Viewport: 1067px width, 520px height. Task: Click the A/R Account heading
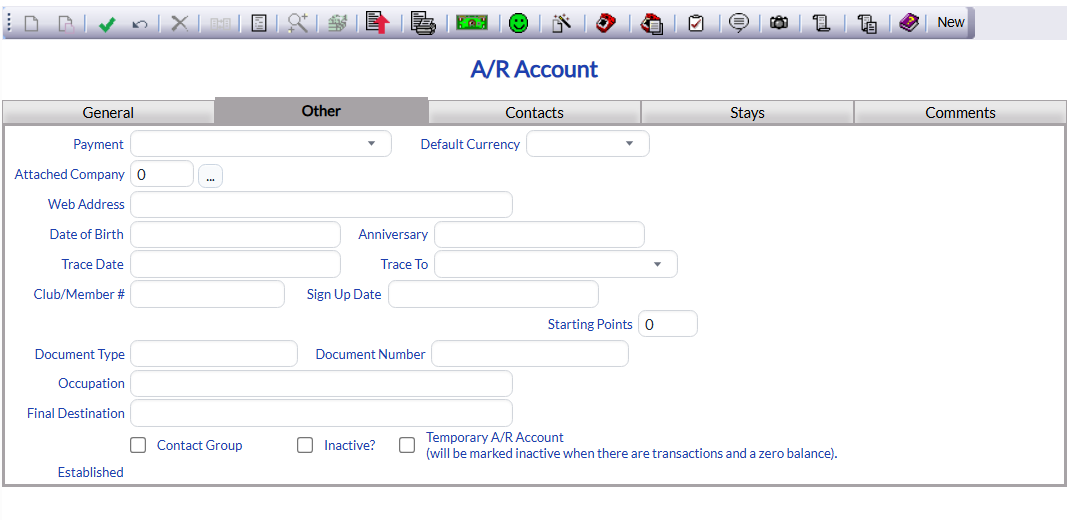click(x=534, y=69)
